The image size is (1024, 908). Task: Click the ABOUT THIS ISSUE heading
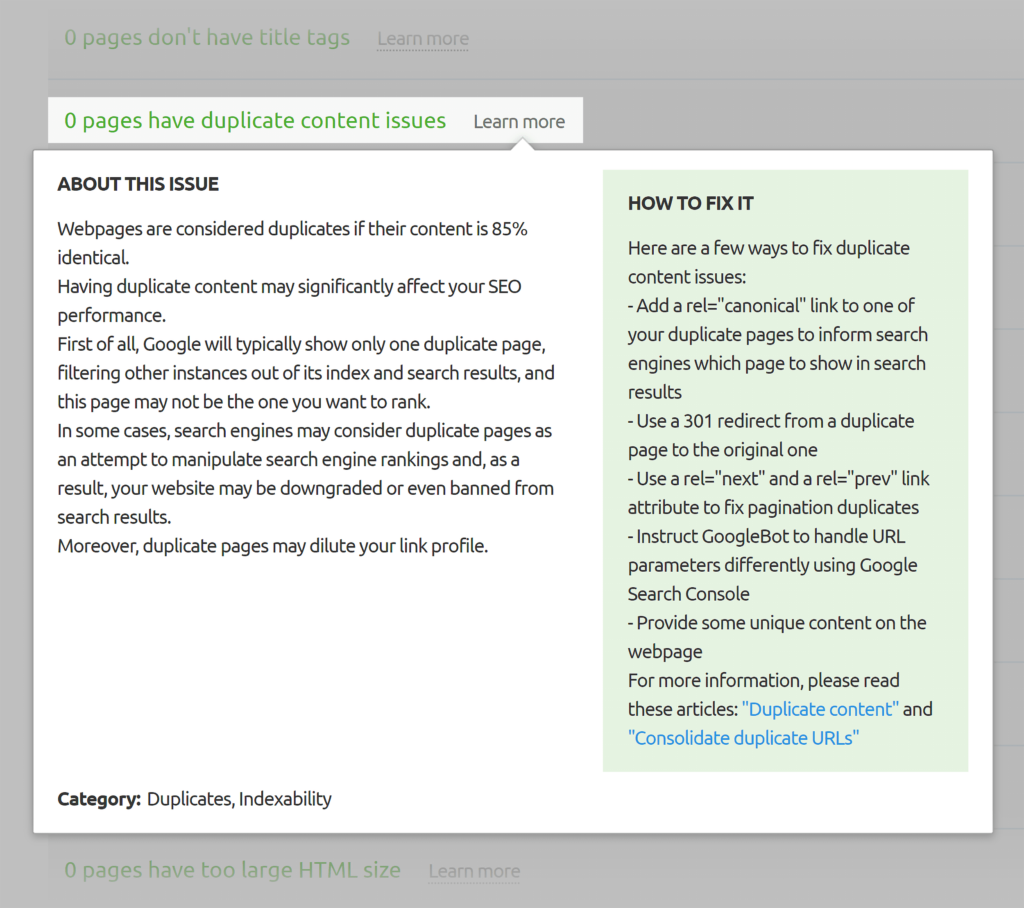[138, 184]
